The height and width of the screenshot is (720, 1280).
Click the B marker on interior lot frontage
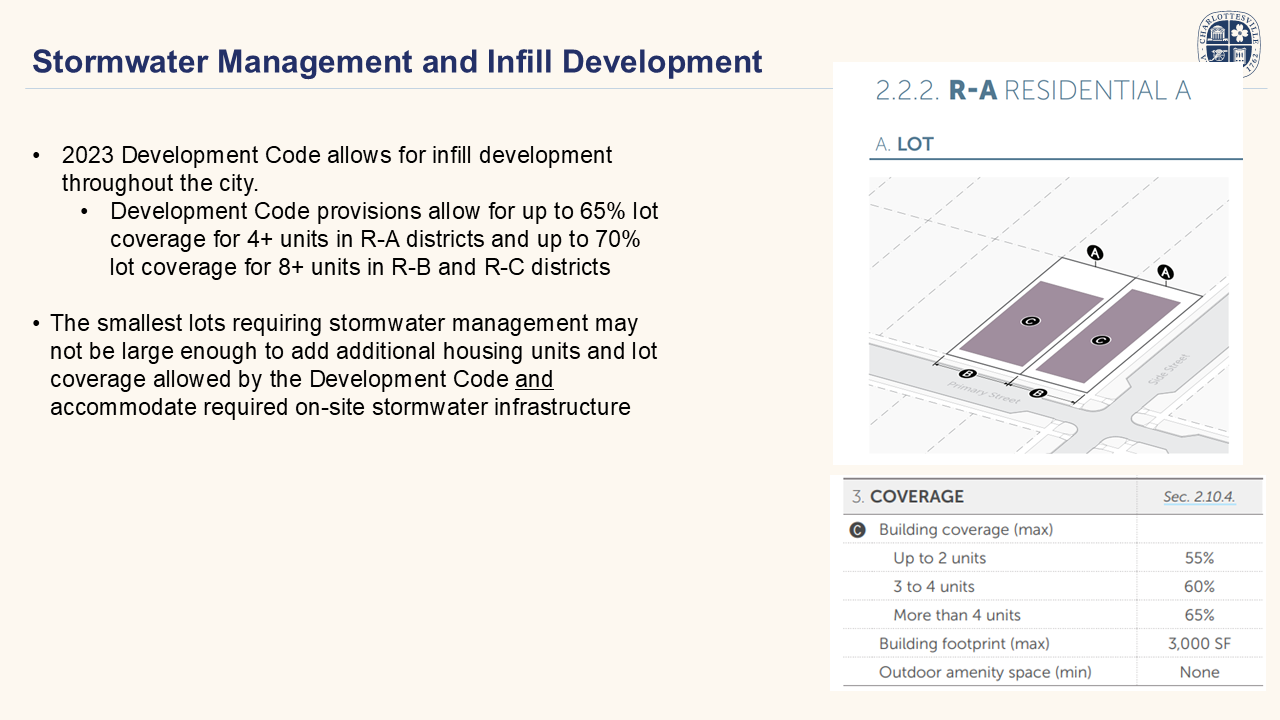coord(967,374)
